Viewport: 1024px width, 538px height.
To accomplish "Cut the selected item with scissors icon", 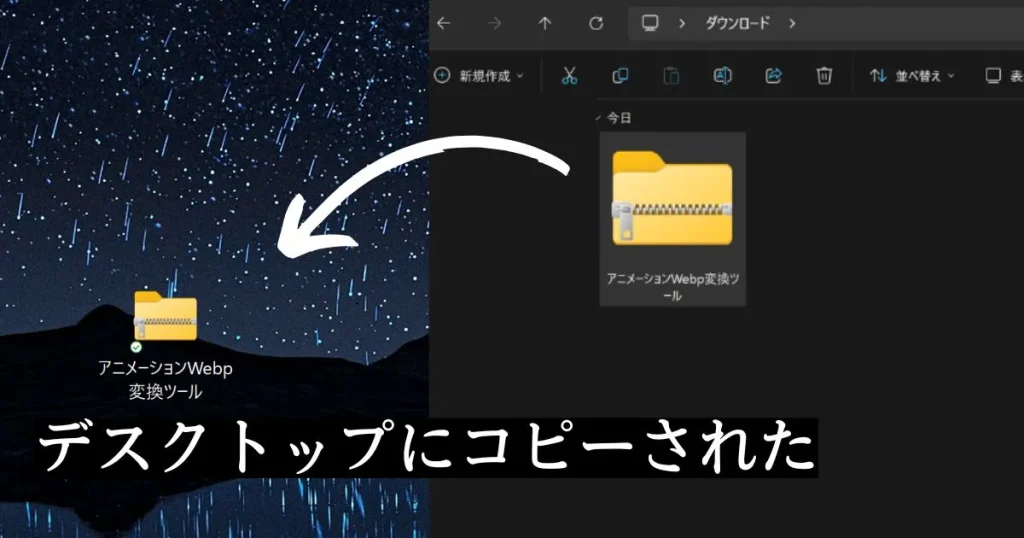I will click(x=569, y=76).
